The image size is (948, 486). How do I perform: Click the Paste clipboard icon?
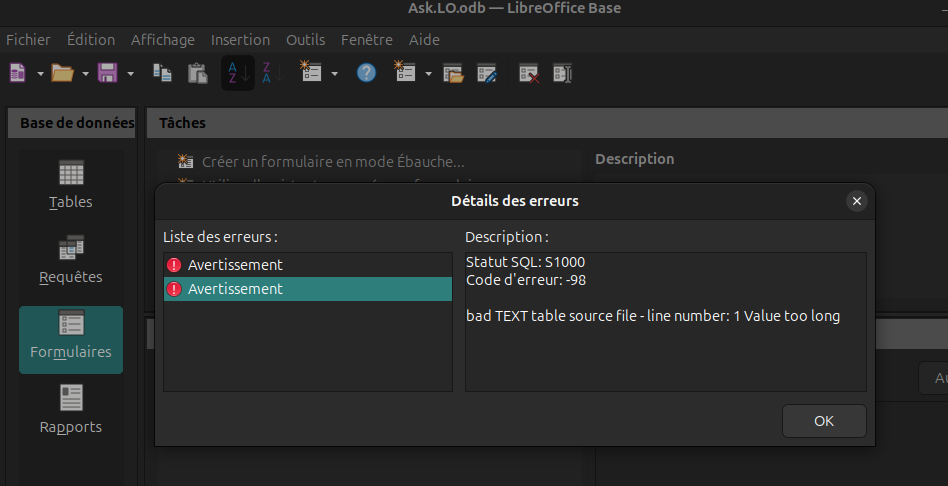click(x=198, y=73)
